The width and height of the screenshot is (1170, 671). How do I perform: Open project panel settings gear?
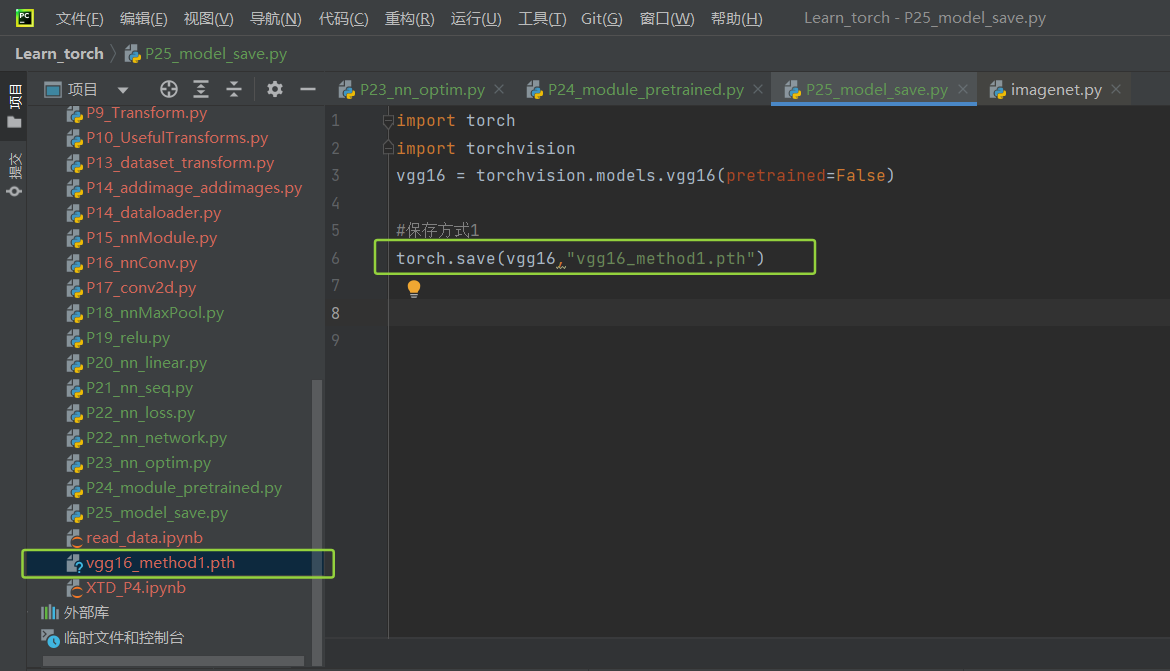[x=275, y=90]
